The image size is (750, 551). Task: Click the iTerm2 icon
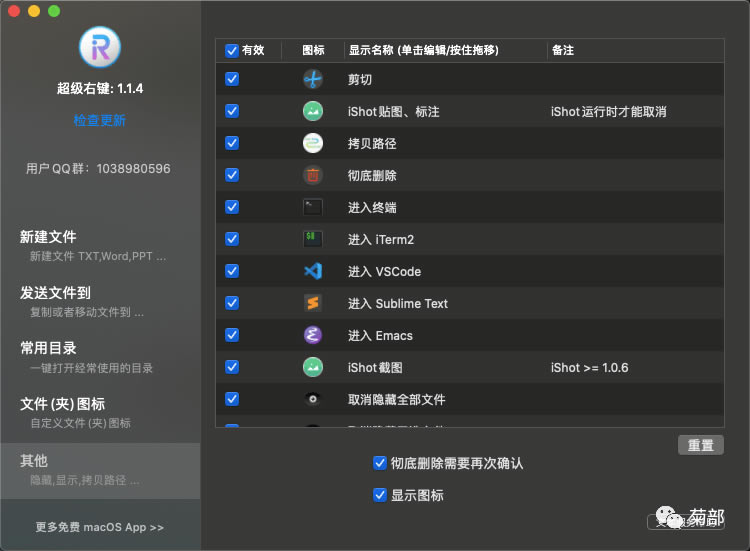tap(313, 239)
